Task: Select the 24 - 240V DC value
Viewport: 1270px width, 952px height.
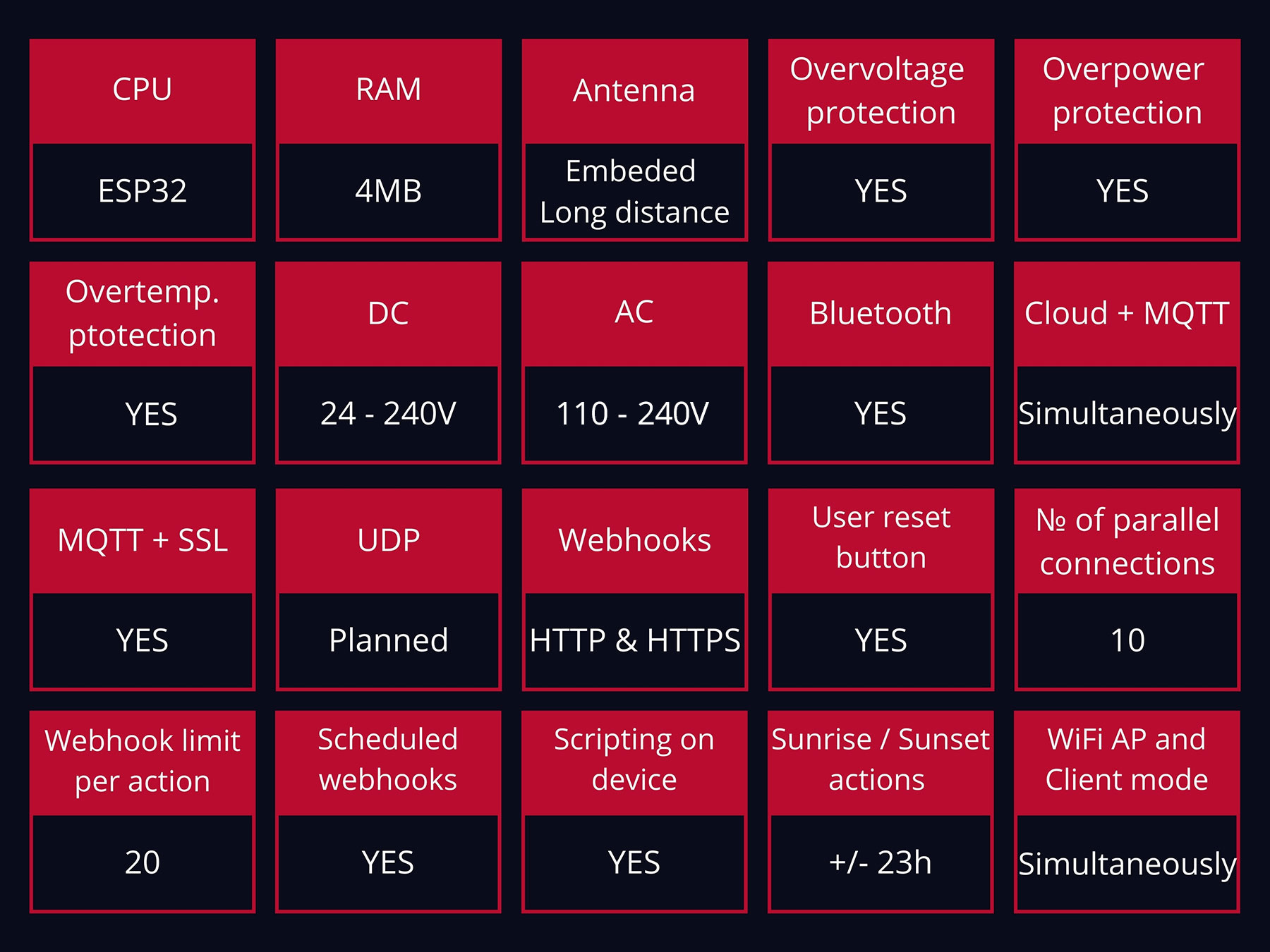Action: (389, 414)
